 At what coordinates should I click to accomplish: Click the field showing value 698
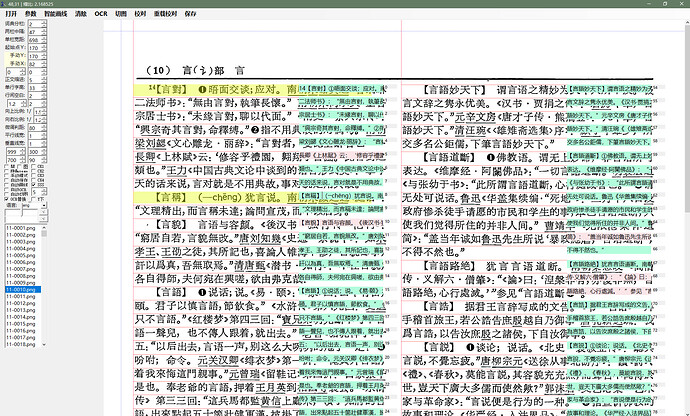(37, 40)
